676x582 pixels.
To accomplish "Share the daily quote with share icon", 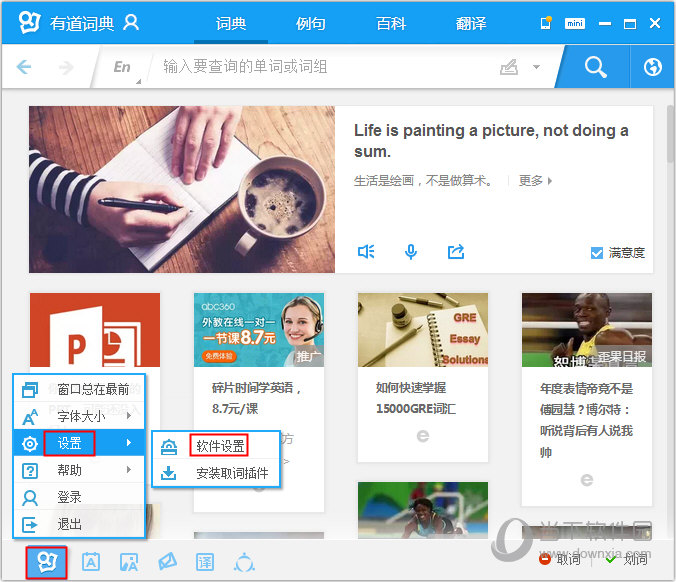I will coord(456,252).
